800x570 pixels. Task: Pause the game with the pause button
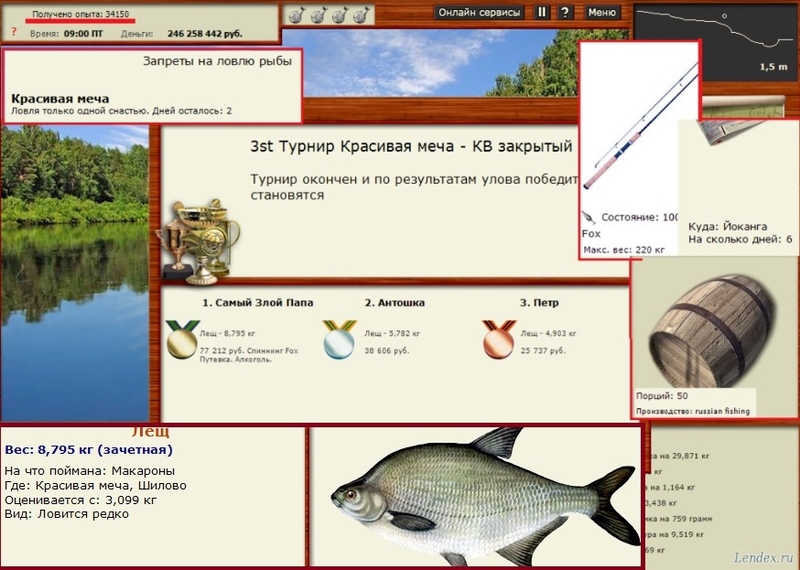[x=542, y=13]
